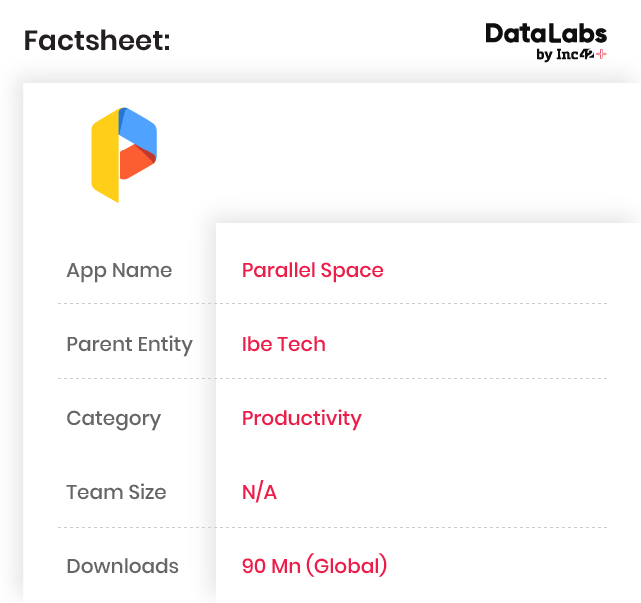Click the Parallel Space app logo
This screenshot has width=641, height=603.
(x=124, y=154)
